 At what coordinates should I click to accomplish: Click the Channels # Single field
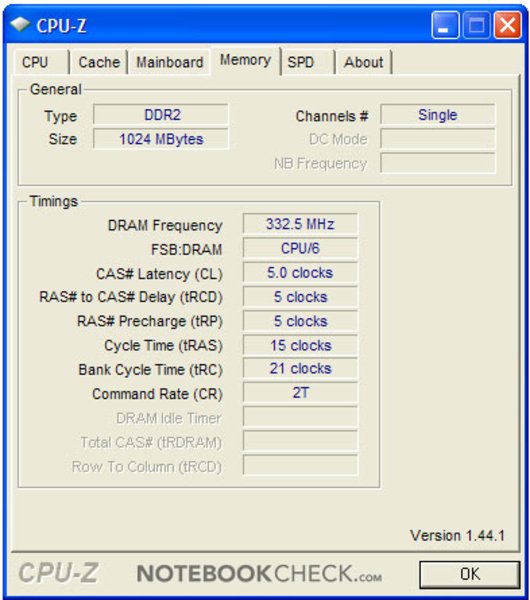[x=437, y=114]
